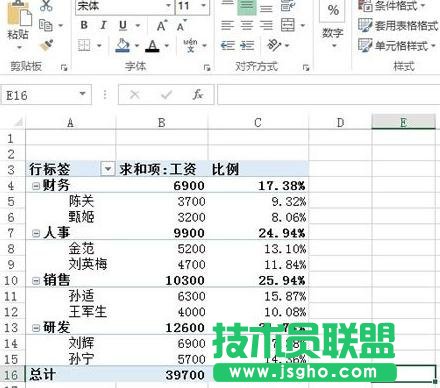Open the font name 宋体 dropdown
The width and height of the screenshot is (440, 388).
[x=169, y=5]
